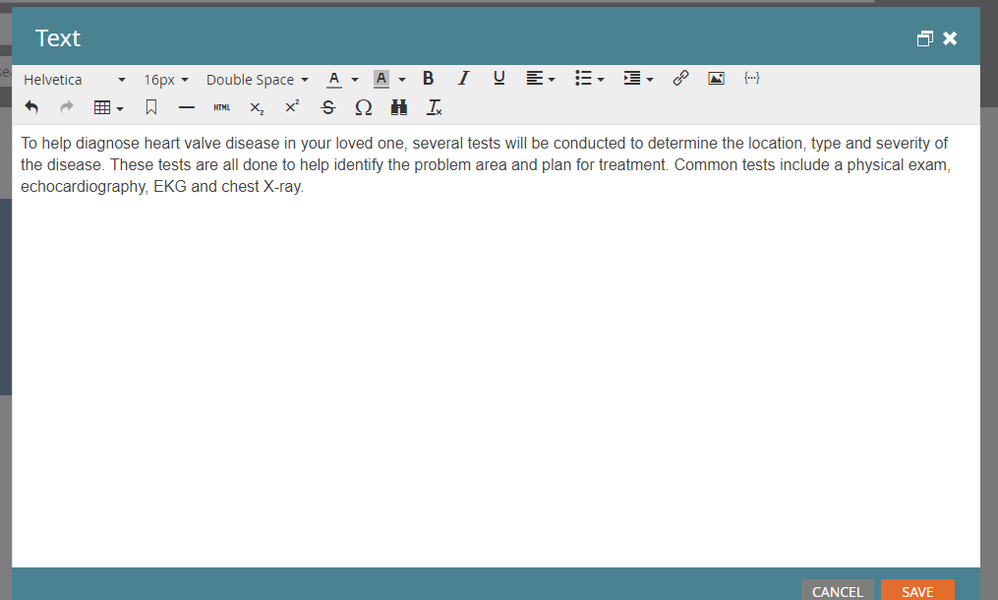The image size is (998, 600).
Task: Insert an anchor bookmark
Action: point(151,108)
